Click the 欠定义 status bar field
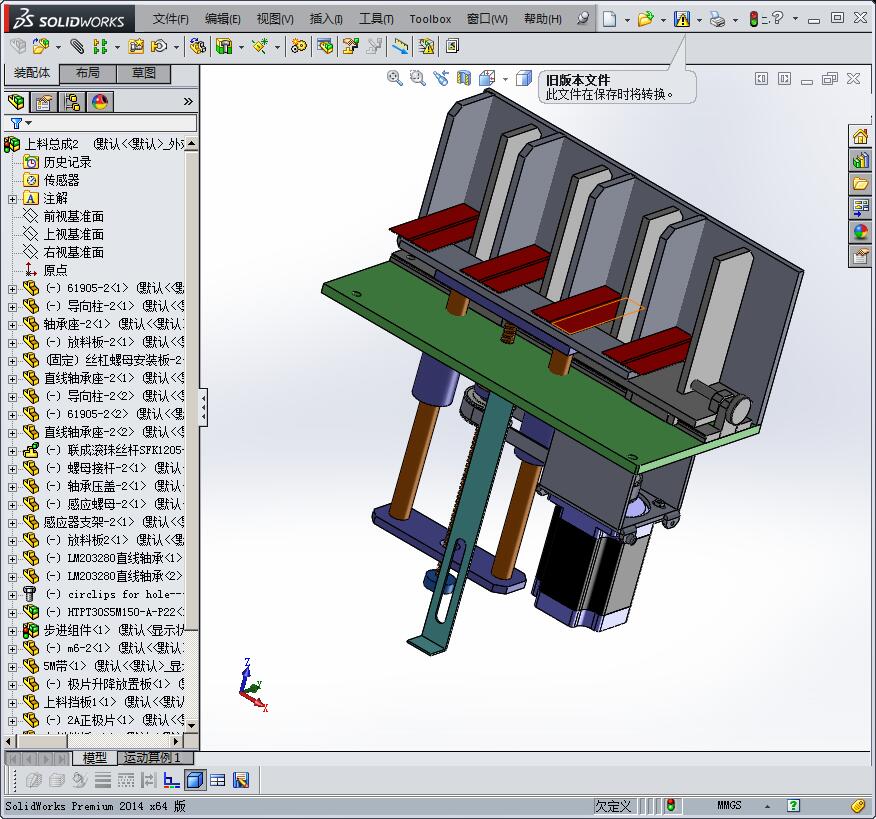Image resolution: width=876 pixels, height=819 pixels. [x=613, y=806]
